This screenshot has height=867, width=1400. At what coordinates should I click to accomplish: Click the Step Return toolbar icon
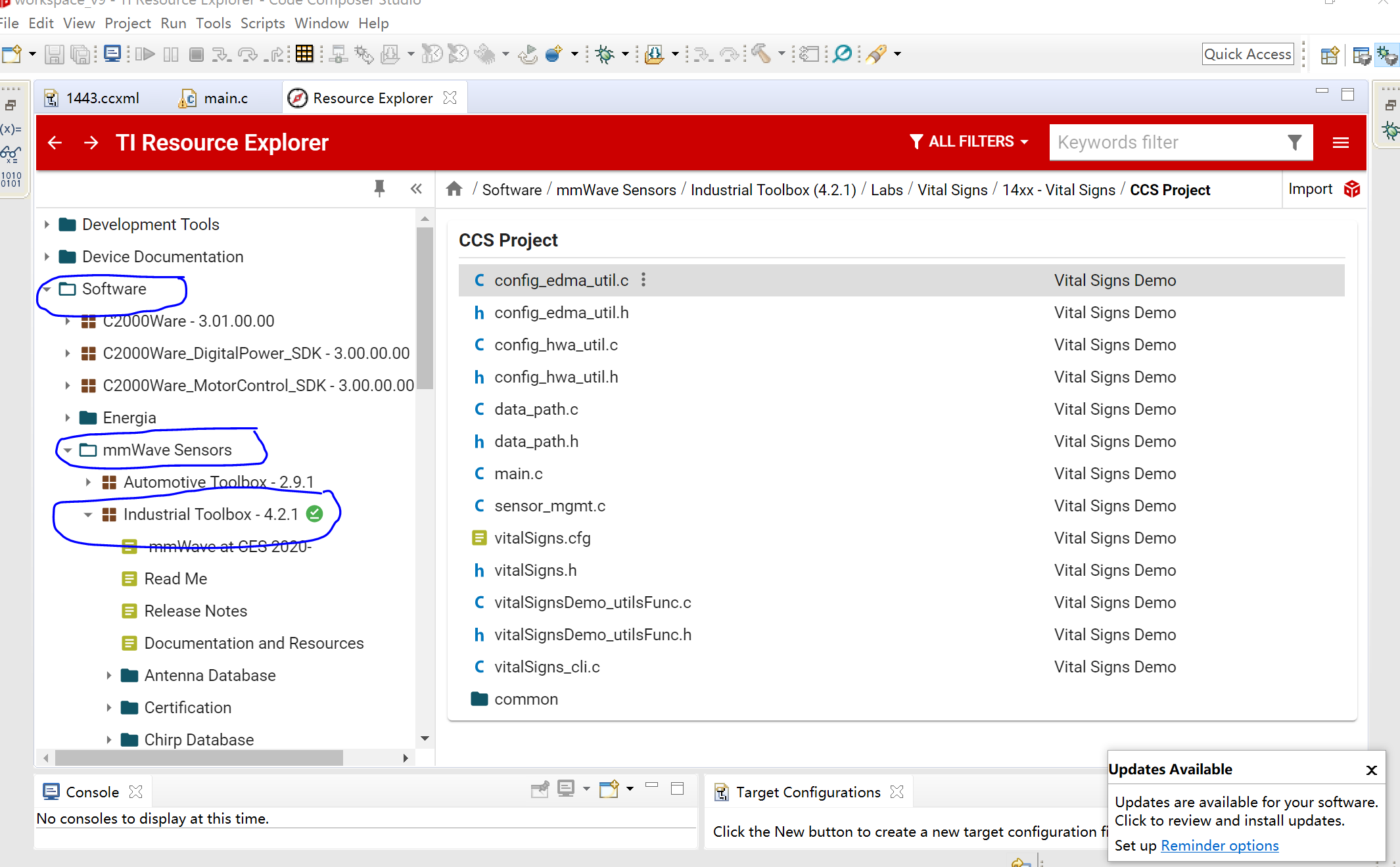[275, 54]
